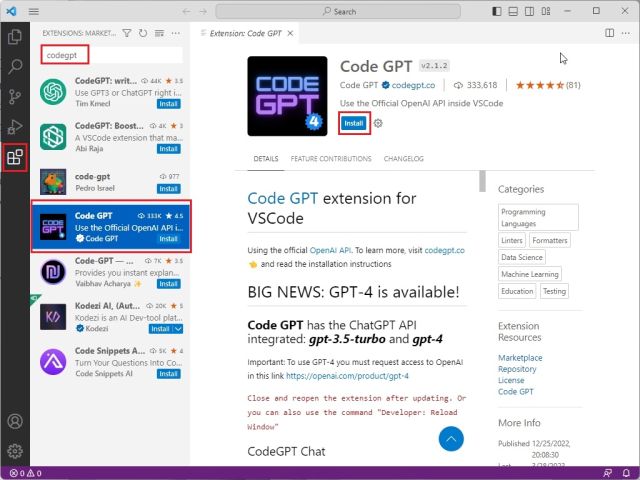Install CodeGPT Boost by Abi Raja

(169, 149)
